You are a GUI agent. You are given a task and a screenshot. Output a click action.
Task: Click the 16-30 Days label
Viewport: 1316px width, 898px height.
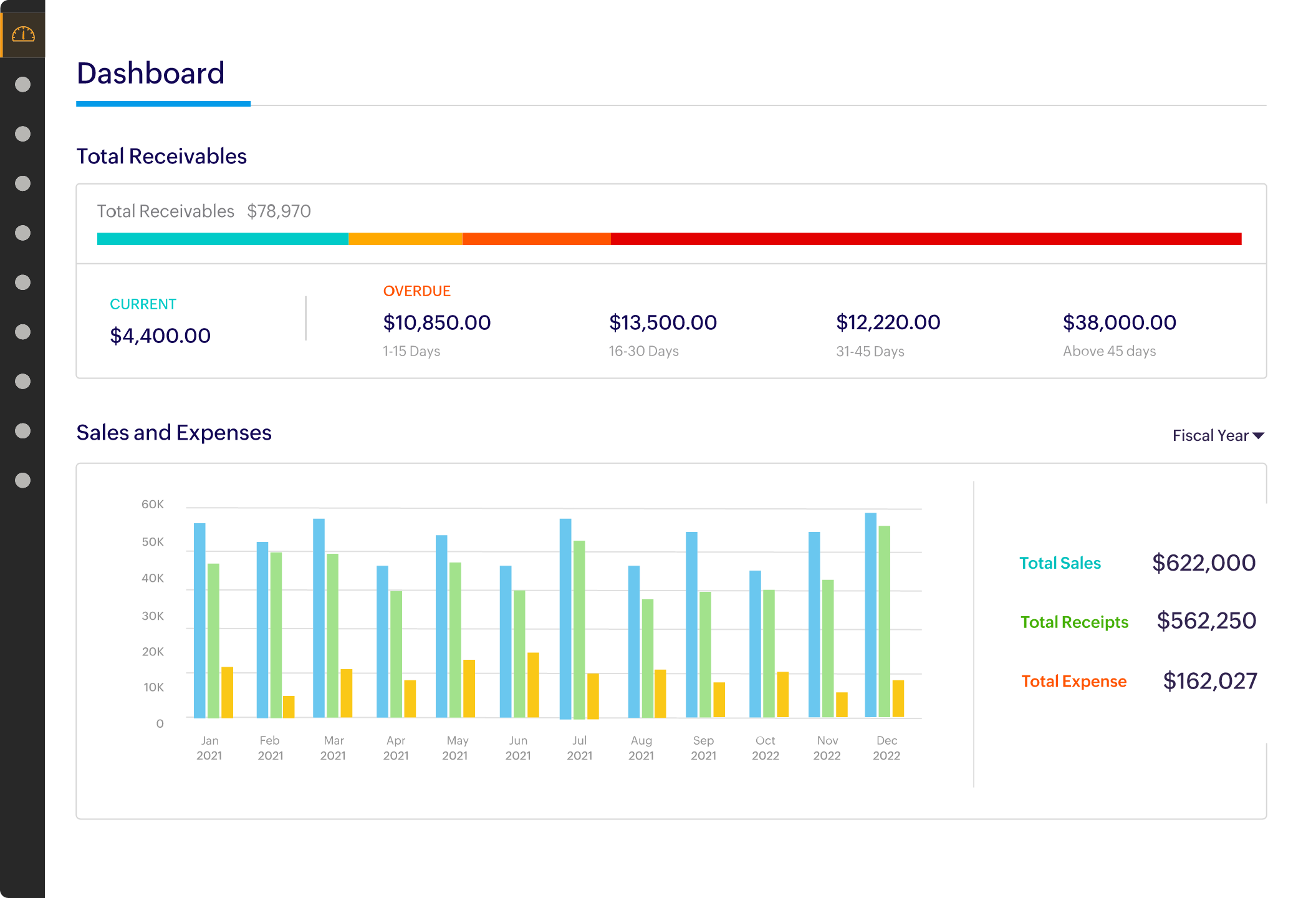click(643, 351)
